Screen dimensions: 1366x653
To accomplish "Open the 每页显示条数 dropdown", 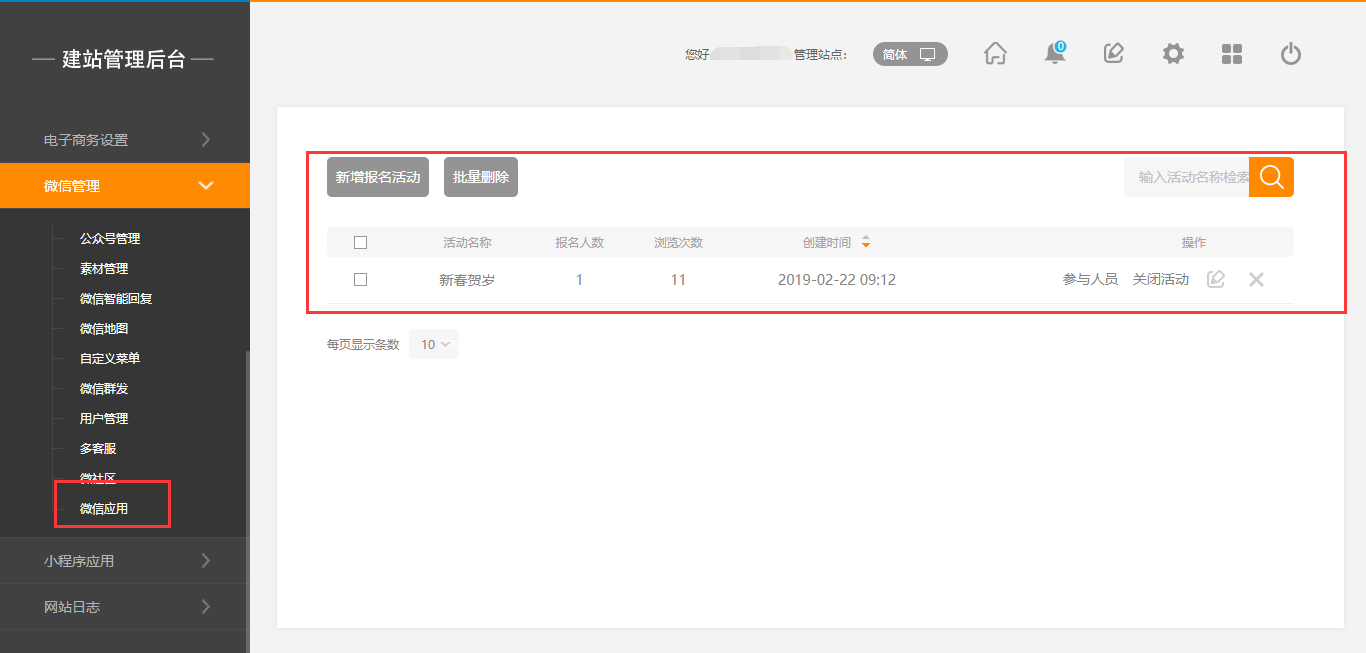I will pos(434,344).
